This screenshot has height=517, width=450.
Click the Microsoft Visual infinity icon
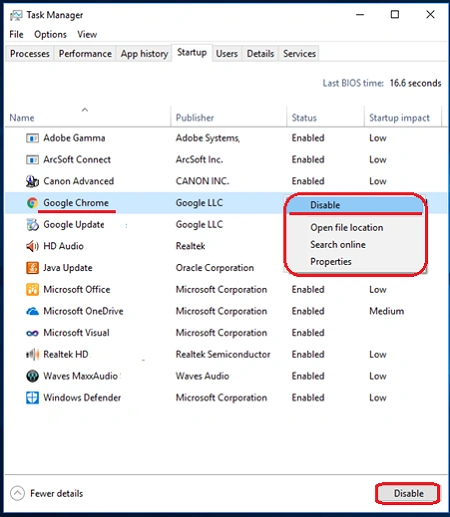point(32,333)
